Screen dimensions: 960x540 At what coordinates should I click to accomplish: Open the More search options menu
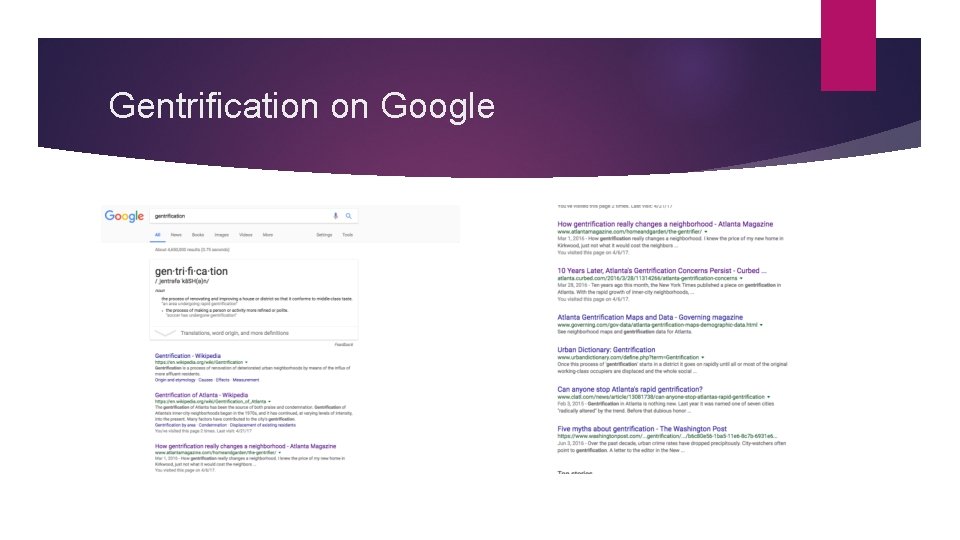point(268,235)
